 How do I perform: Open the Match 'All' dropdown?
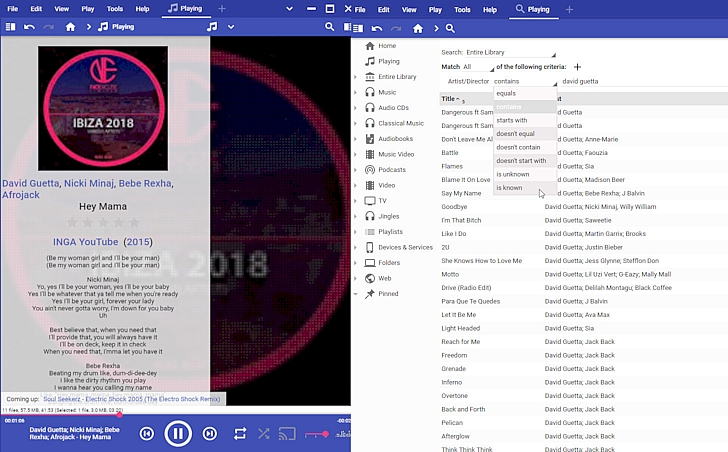478,67
